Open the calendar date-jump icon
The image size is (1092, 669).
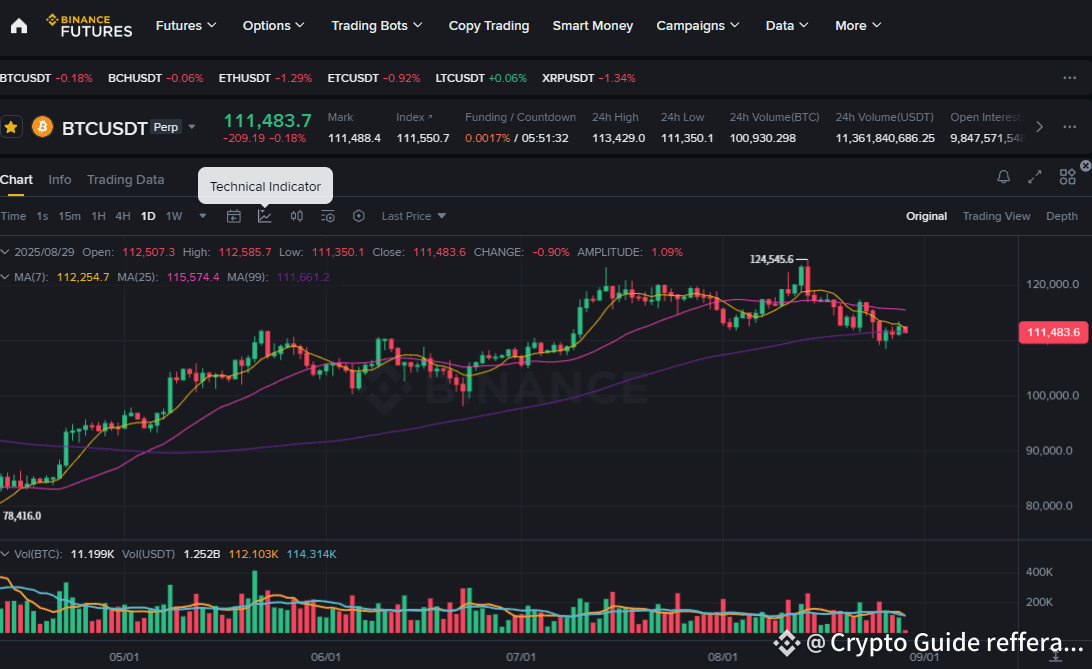(234, 217)
